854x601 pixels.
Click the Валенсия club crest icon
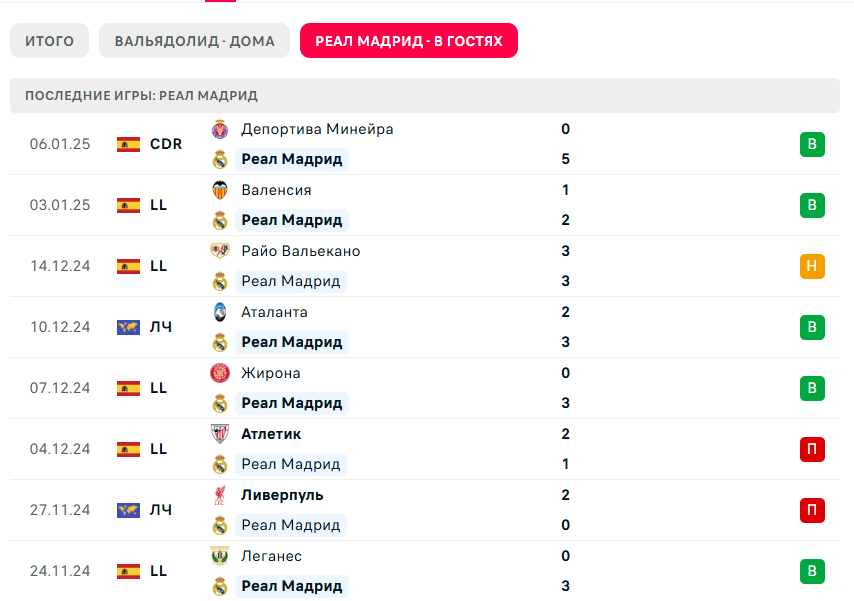[x=220, y=190]
